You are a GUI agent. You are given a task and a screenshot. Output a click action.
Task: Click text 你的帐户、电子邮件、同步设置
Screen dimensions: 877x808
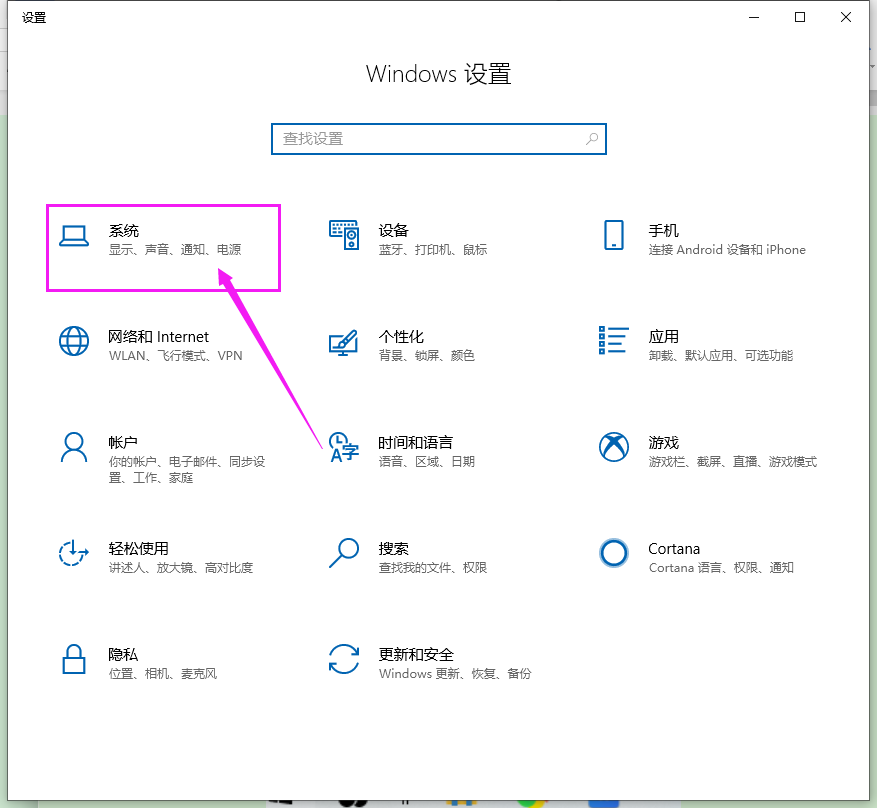coord(187,470)
